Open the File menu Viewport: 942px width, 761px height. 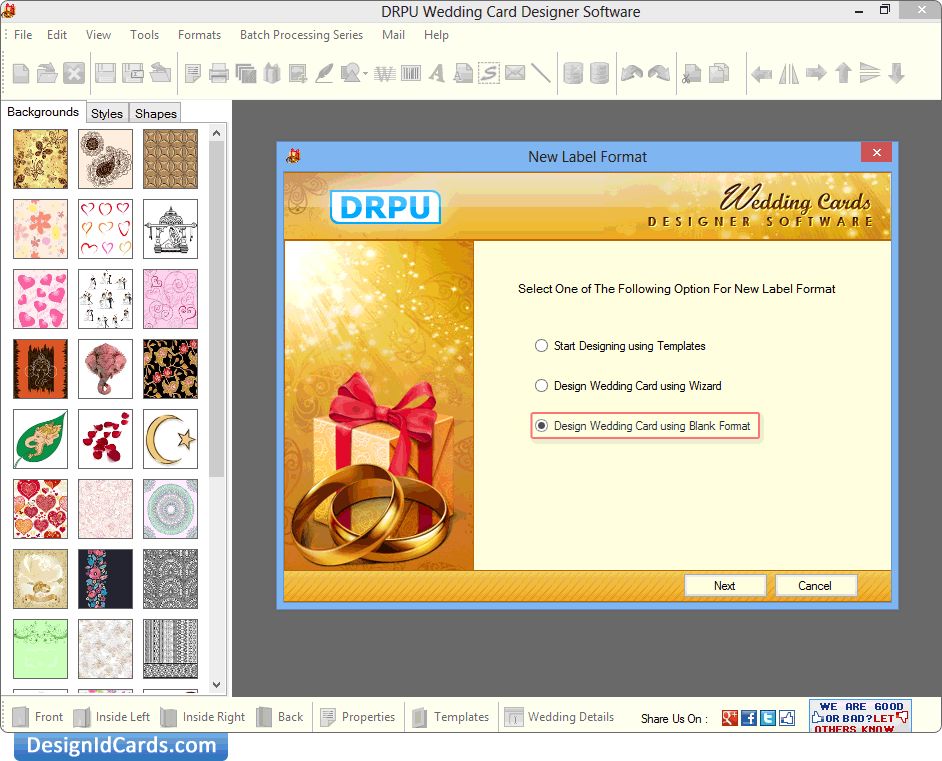pos(23,35)
